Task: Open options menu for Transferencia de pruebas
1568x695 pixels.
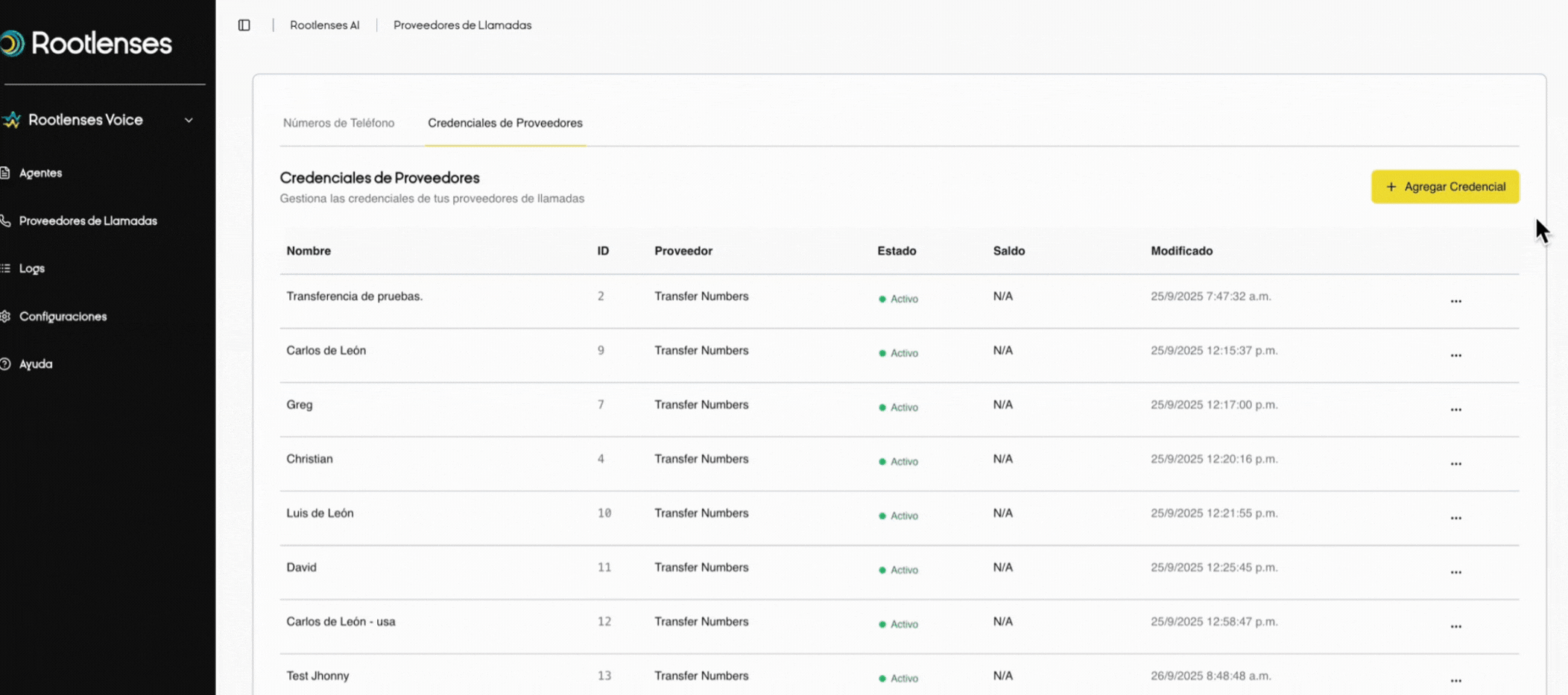Action: point(1455,301)
